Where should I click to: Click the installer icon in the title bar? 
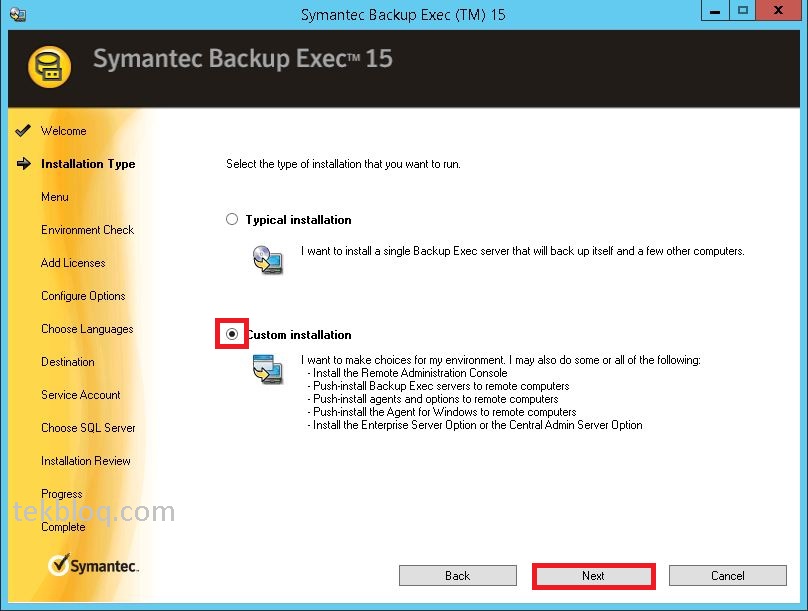tap(18, 13)
